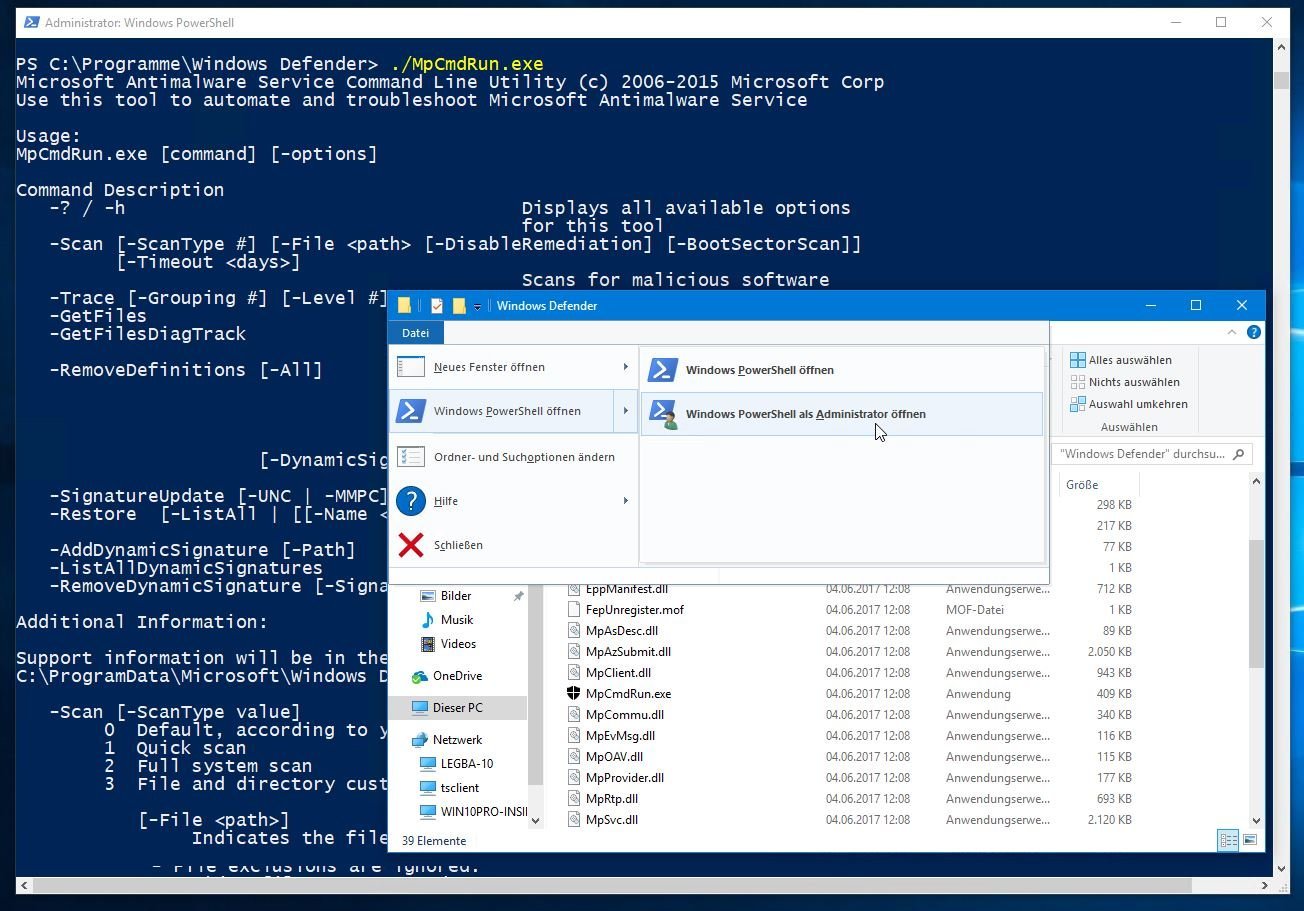Switch to the details view layout
Viewport: 1304px width, 911px height.
pos(1228,841)
